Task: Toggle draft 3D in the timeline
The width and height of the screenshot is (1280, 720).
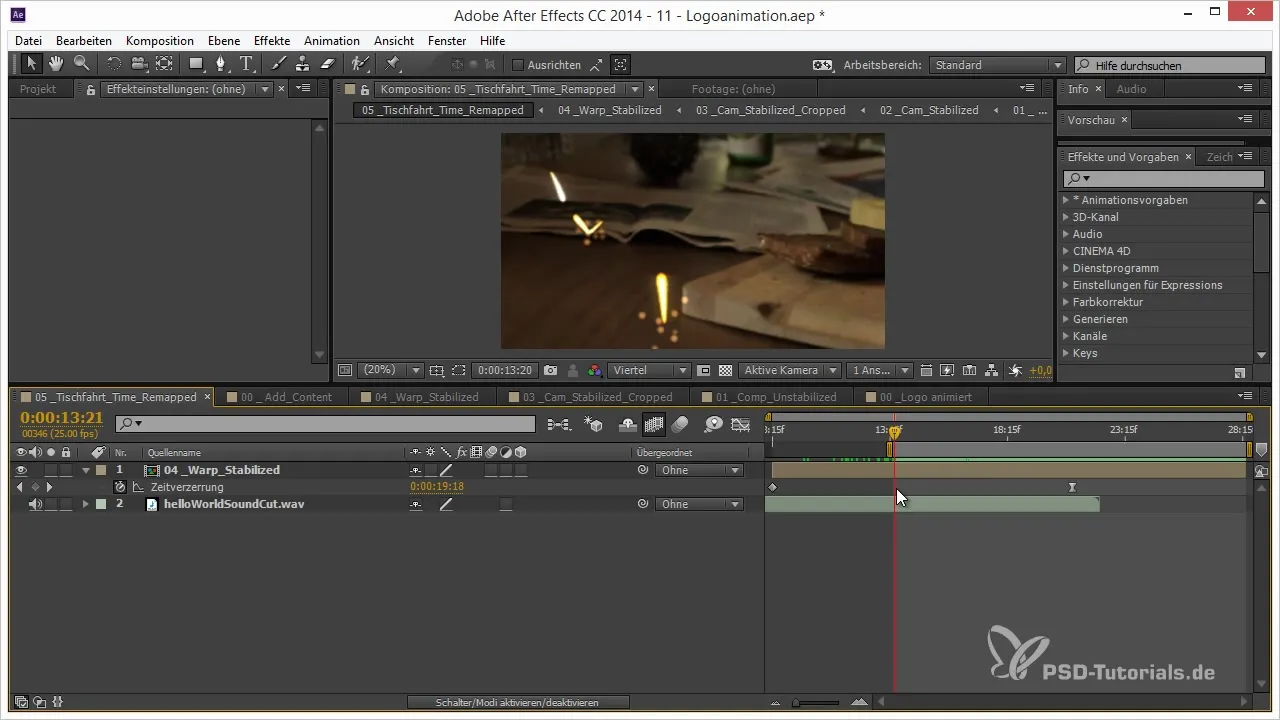Action: [593, 424]
